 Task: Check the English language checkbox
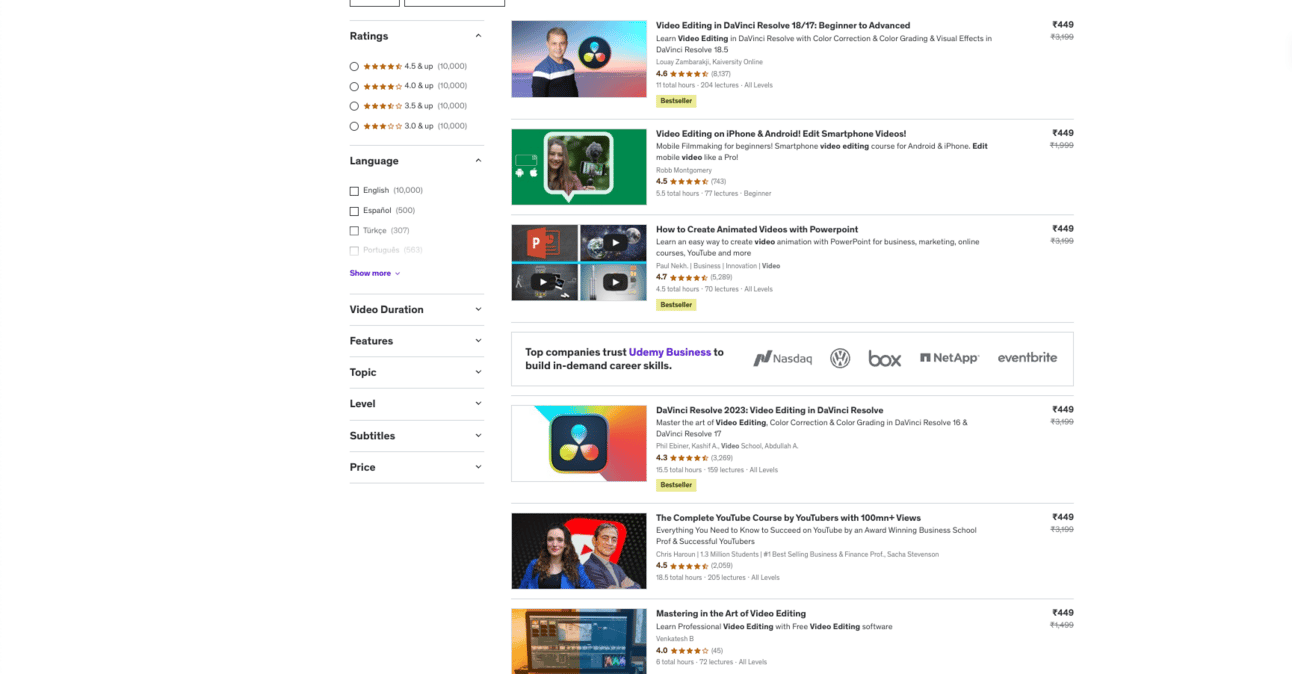click(354, 191)
